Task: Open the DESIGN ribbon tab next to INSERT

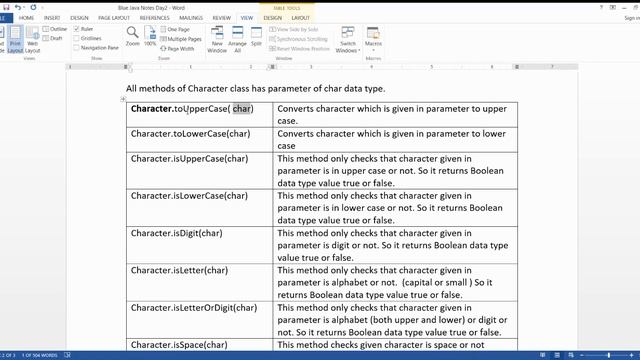Action: [x=79, y=18]
